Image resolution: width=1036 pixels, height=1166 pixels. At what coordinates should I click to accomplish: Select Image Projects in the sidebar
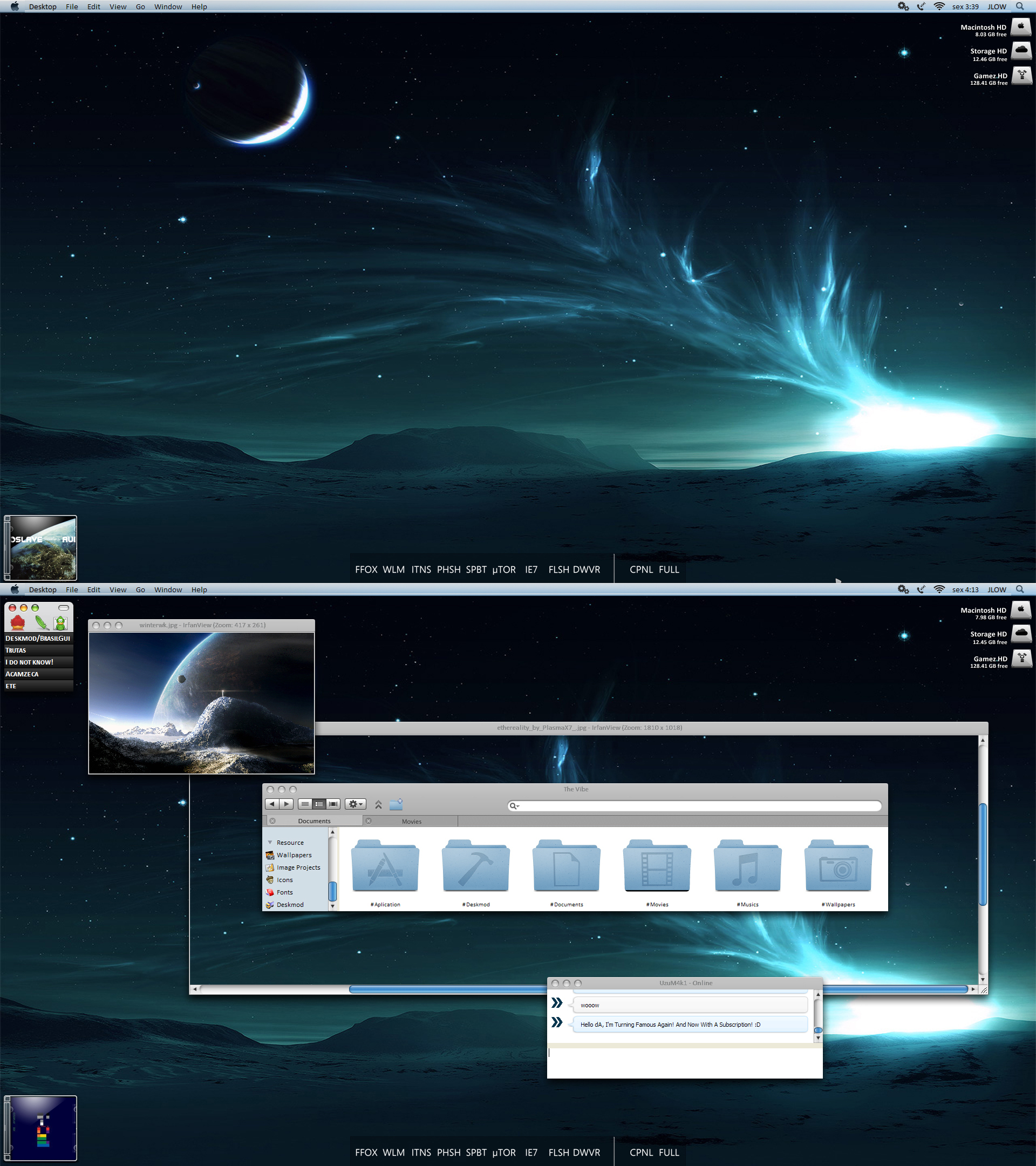(293, 867)
